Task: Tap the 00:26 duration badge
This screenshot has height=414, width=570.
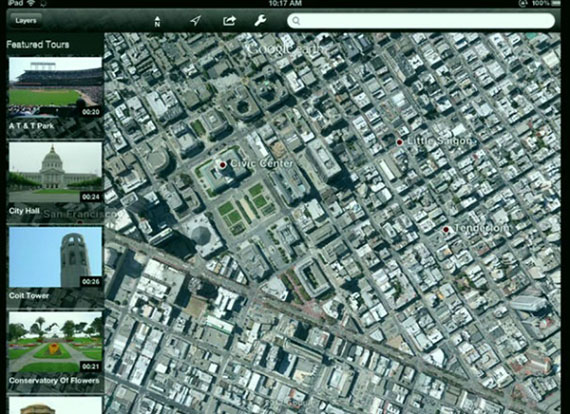Action: coord(91,282)
